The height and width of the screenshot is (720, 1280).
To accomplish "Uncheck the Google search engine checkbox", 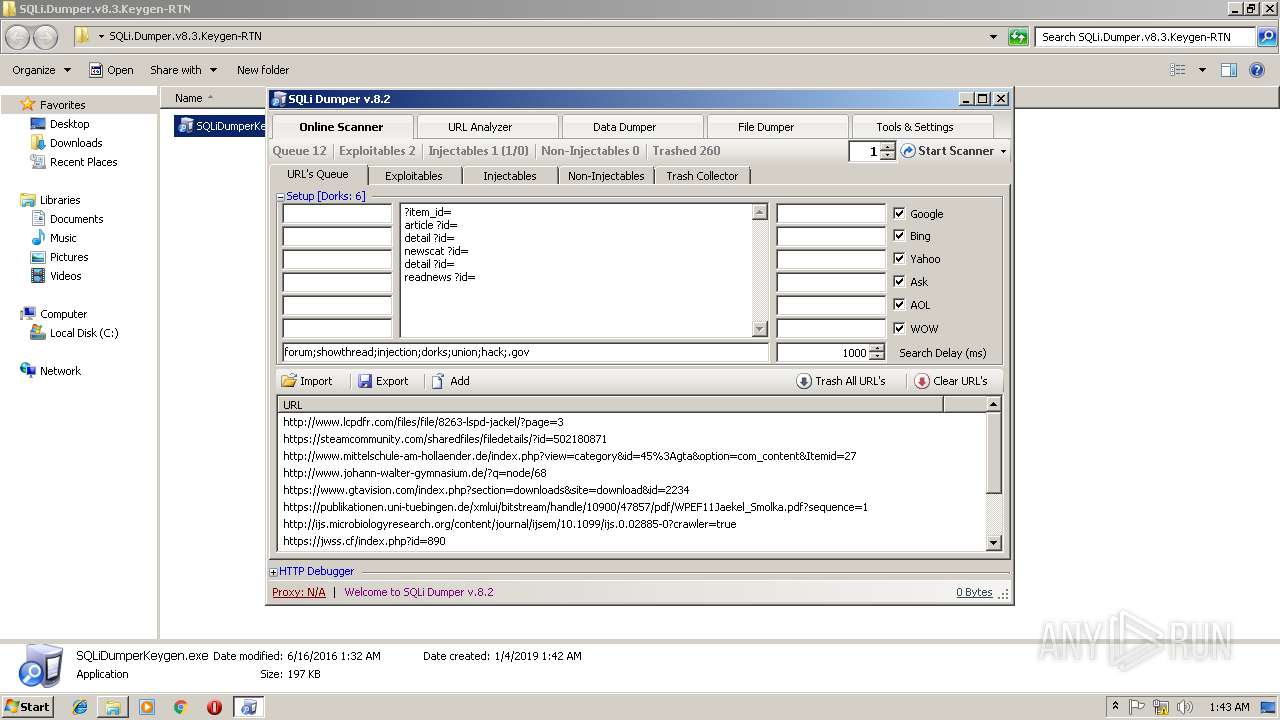I will click(x=899, y=213).
